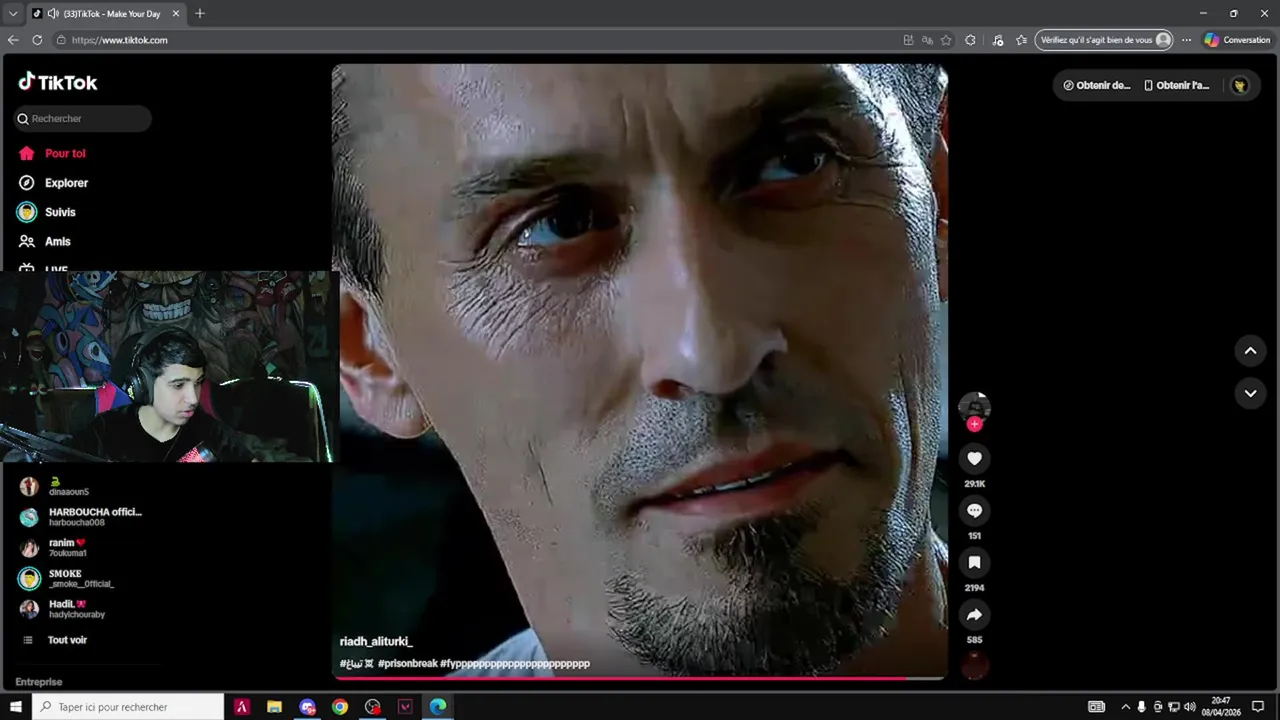
Task: Add this page to favorites star icon
Action: tap(946, 40)
